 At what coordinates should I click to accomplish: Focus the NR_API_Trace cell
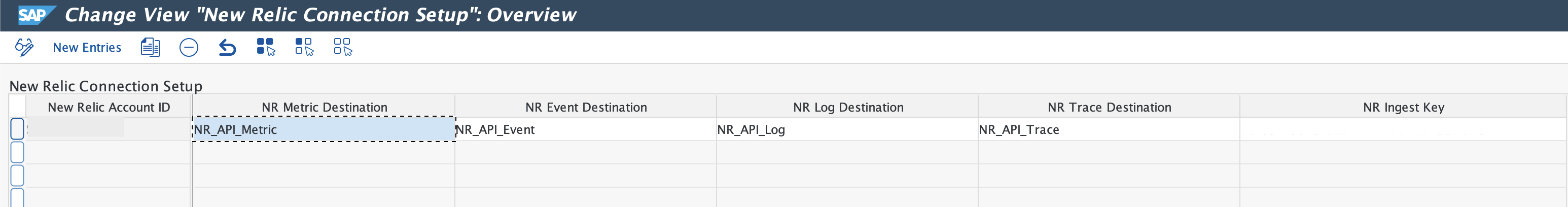tap(1108, 130)
